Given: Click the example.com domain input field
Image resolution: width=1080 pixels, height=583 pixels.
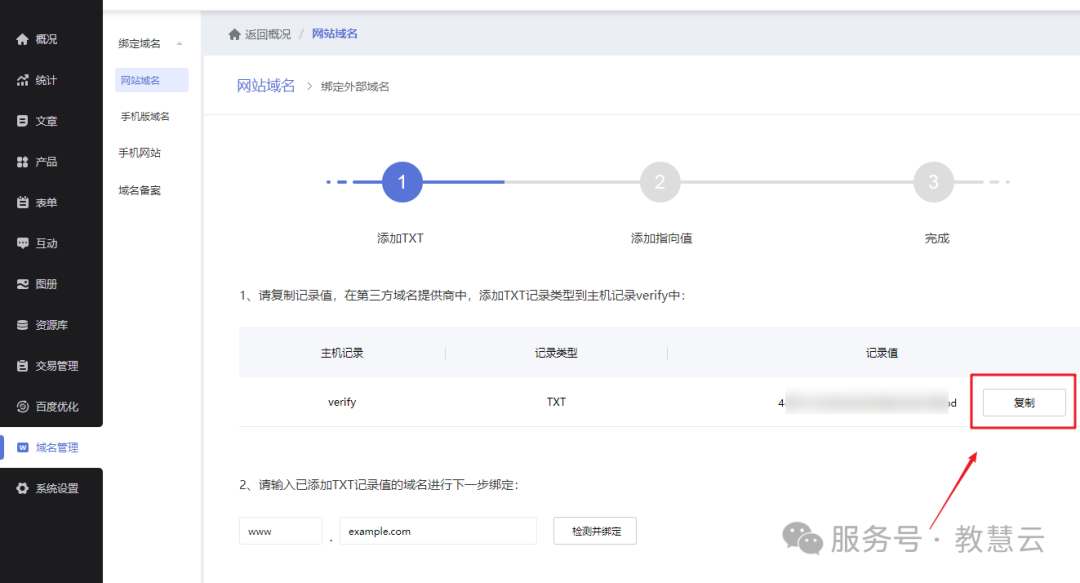Looking at the screenshot, I should pos(437,531).
